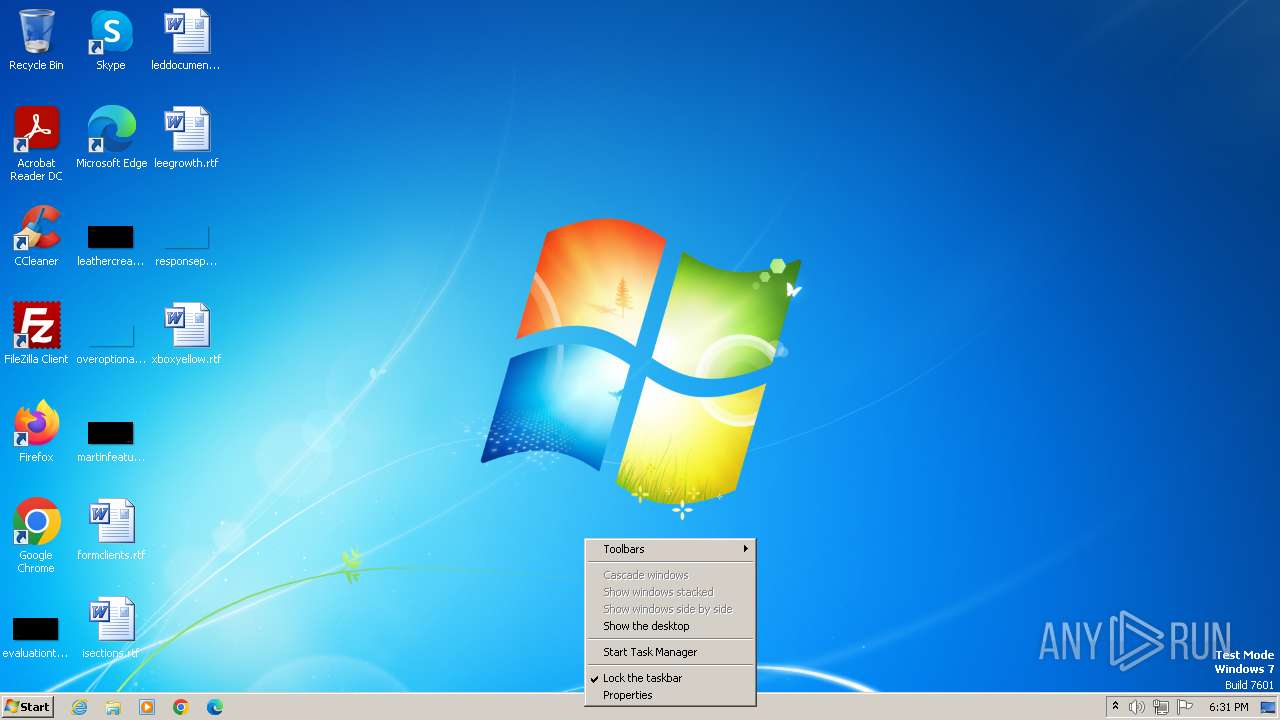Viewport: 1280px width, 720px height.
Task: Open Windows Explorer from the taskbar
Action: (113, 707)
